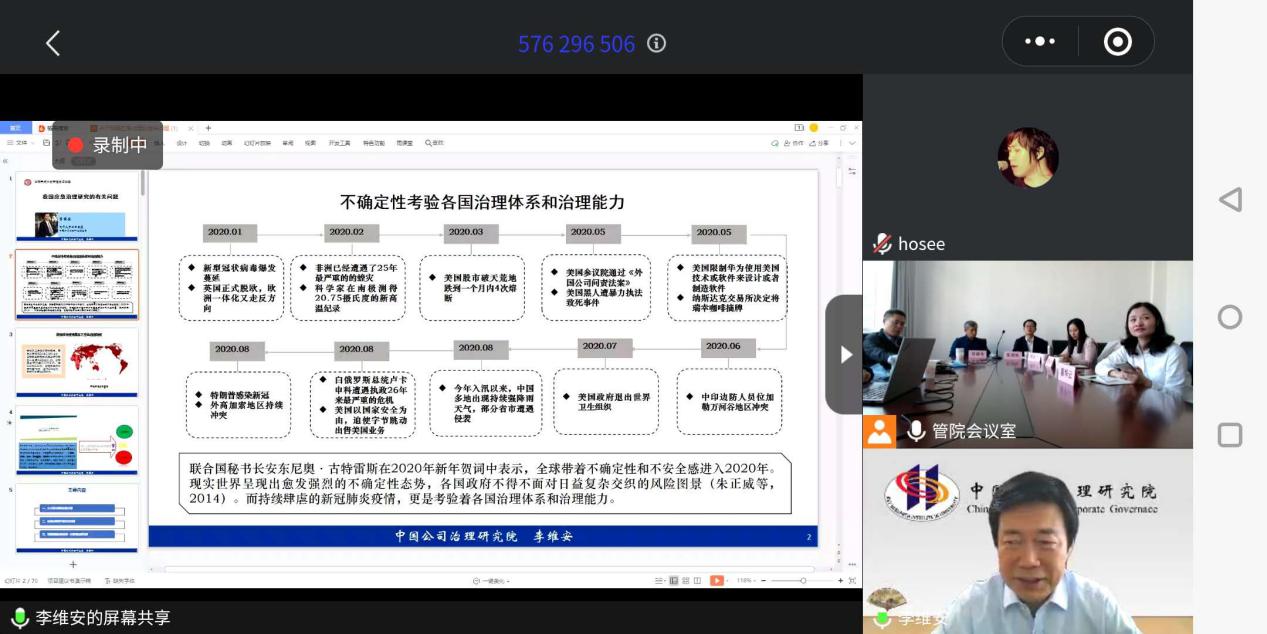The height and width of the screenshot is (634, 1267).
Task: Click the slideshow play button in status bar
Action: pos(717,580)
